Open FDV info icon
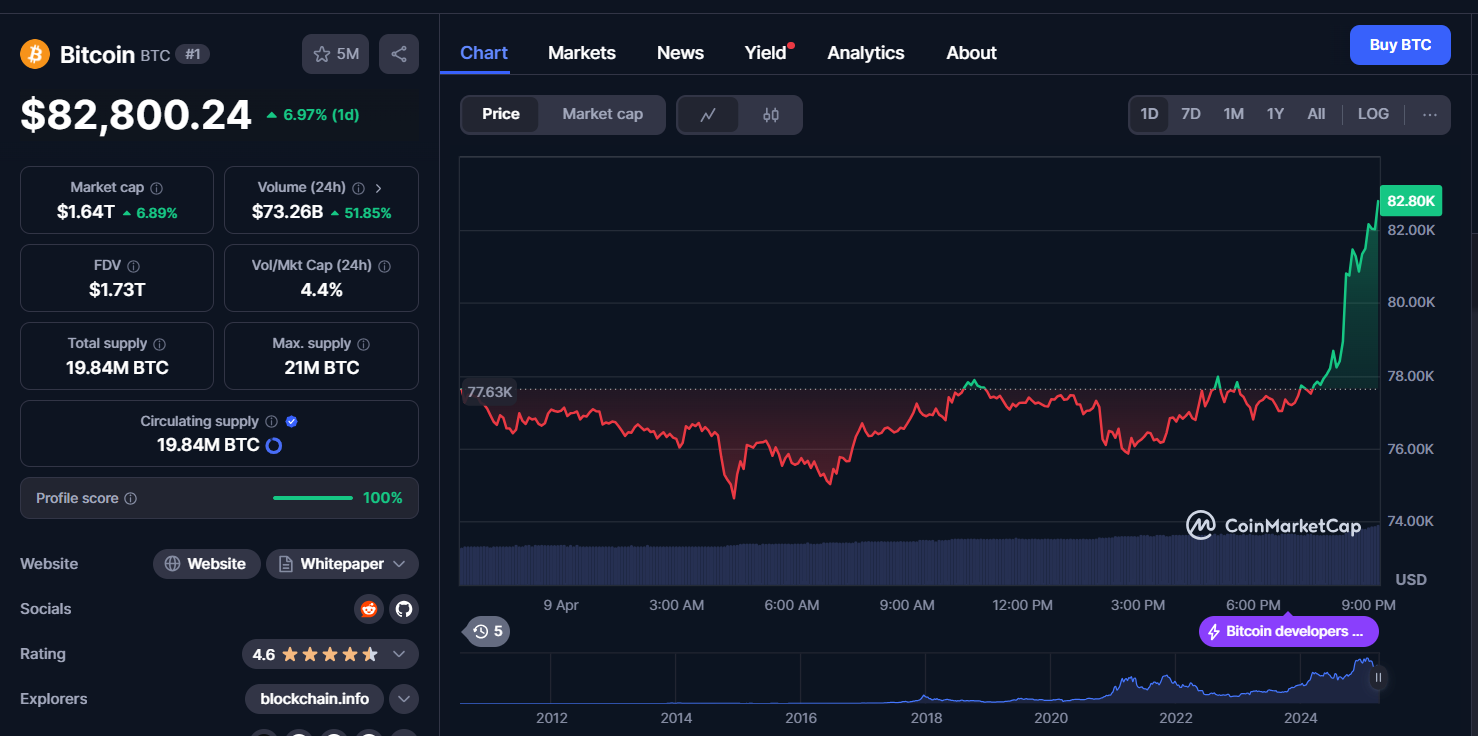The image size is (1478, 736). (x=133, y=266)
